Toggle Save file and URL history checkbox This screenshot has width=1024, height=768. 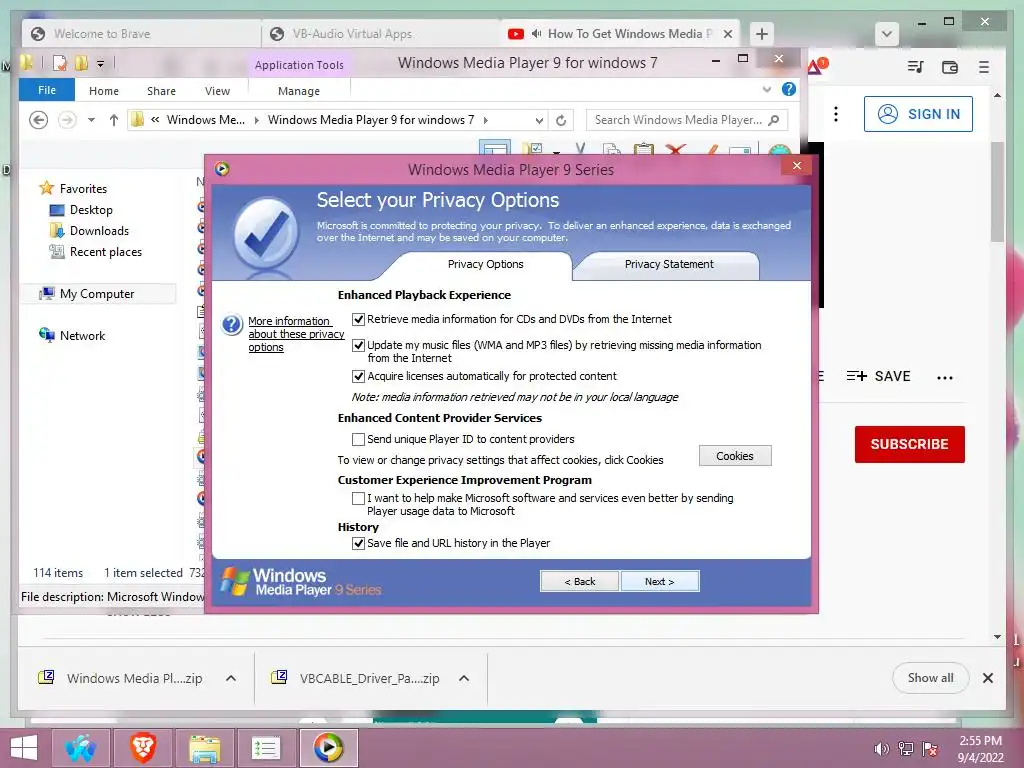click(x=358, y=543)
